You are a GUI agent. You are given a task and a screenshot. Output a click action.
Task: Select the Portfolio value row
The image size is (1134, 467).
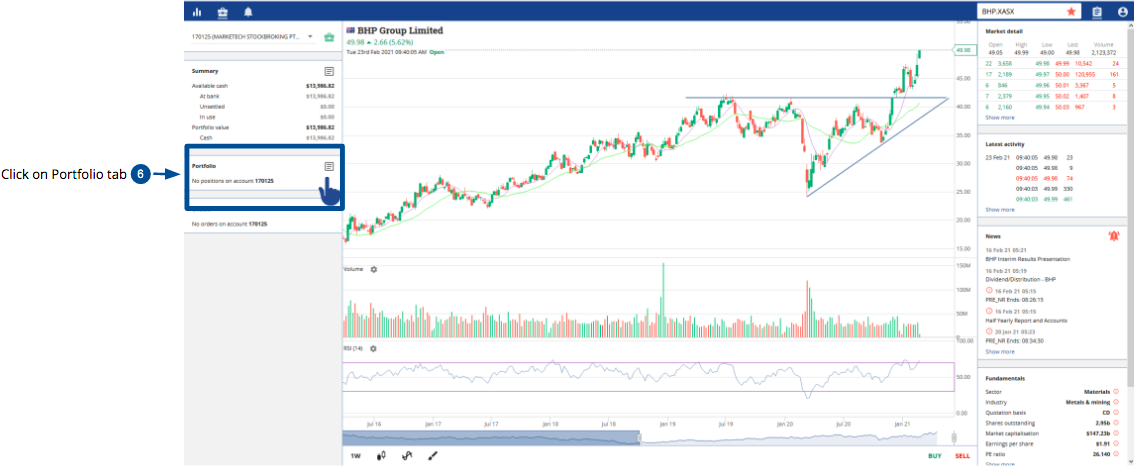263,127
